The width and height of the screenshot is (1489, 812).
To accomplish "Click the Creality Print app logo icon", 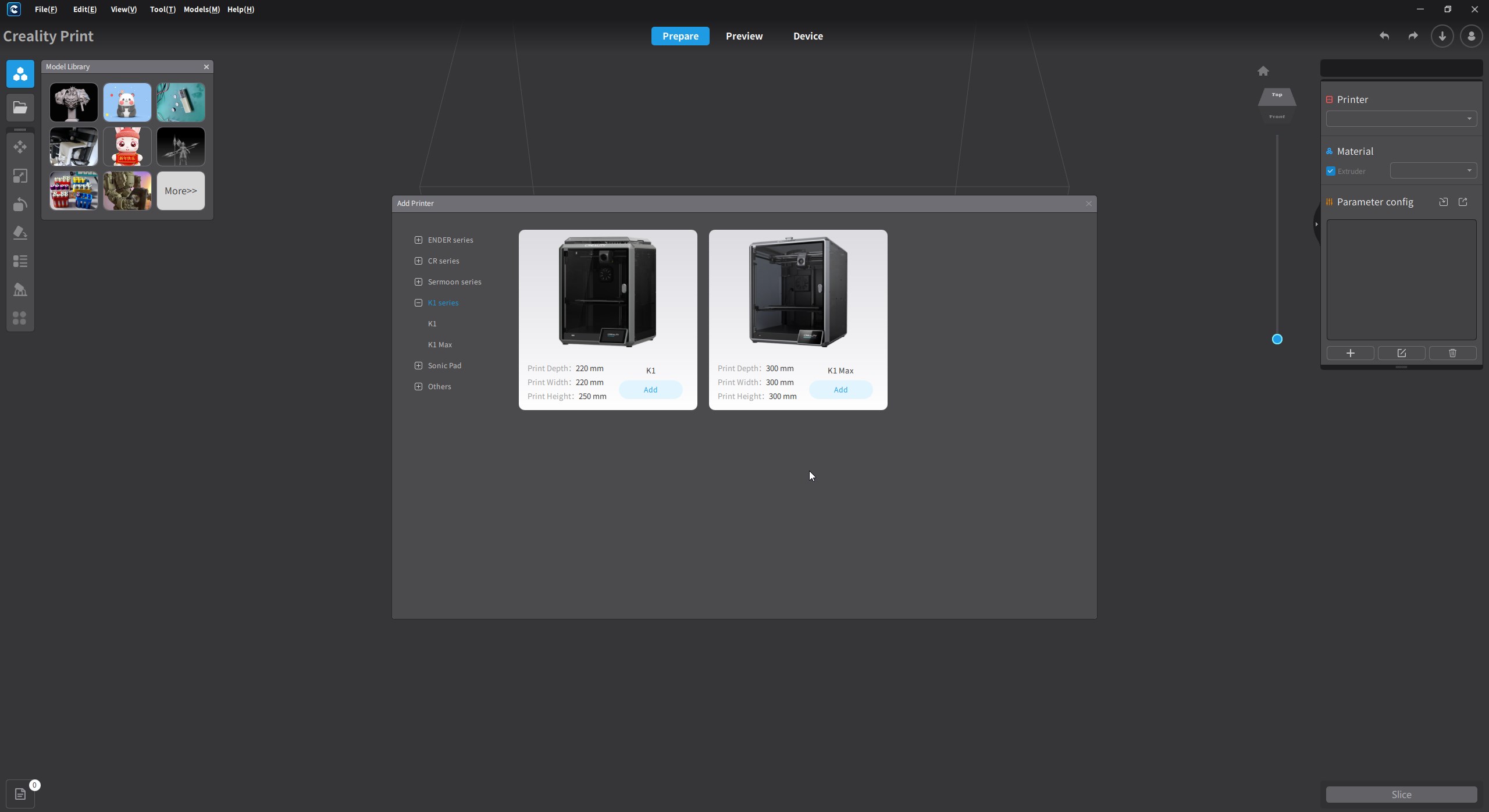I will 14,9.
